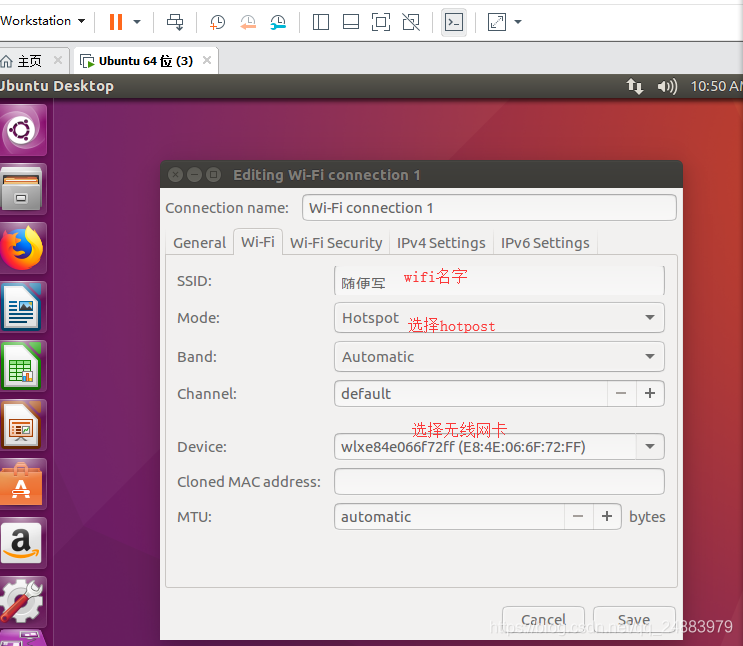Image resolution: width=743 pixels, height=646 pixels.
Task: Open Ubuntu network indicator in top panel
Action: click(x=634, y=86)
